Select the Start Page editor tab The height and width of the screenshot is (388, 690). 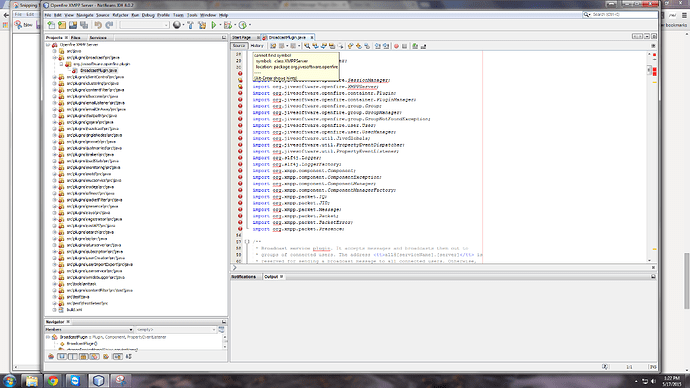(x=242, y=37)
